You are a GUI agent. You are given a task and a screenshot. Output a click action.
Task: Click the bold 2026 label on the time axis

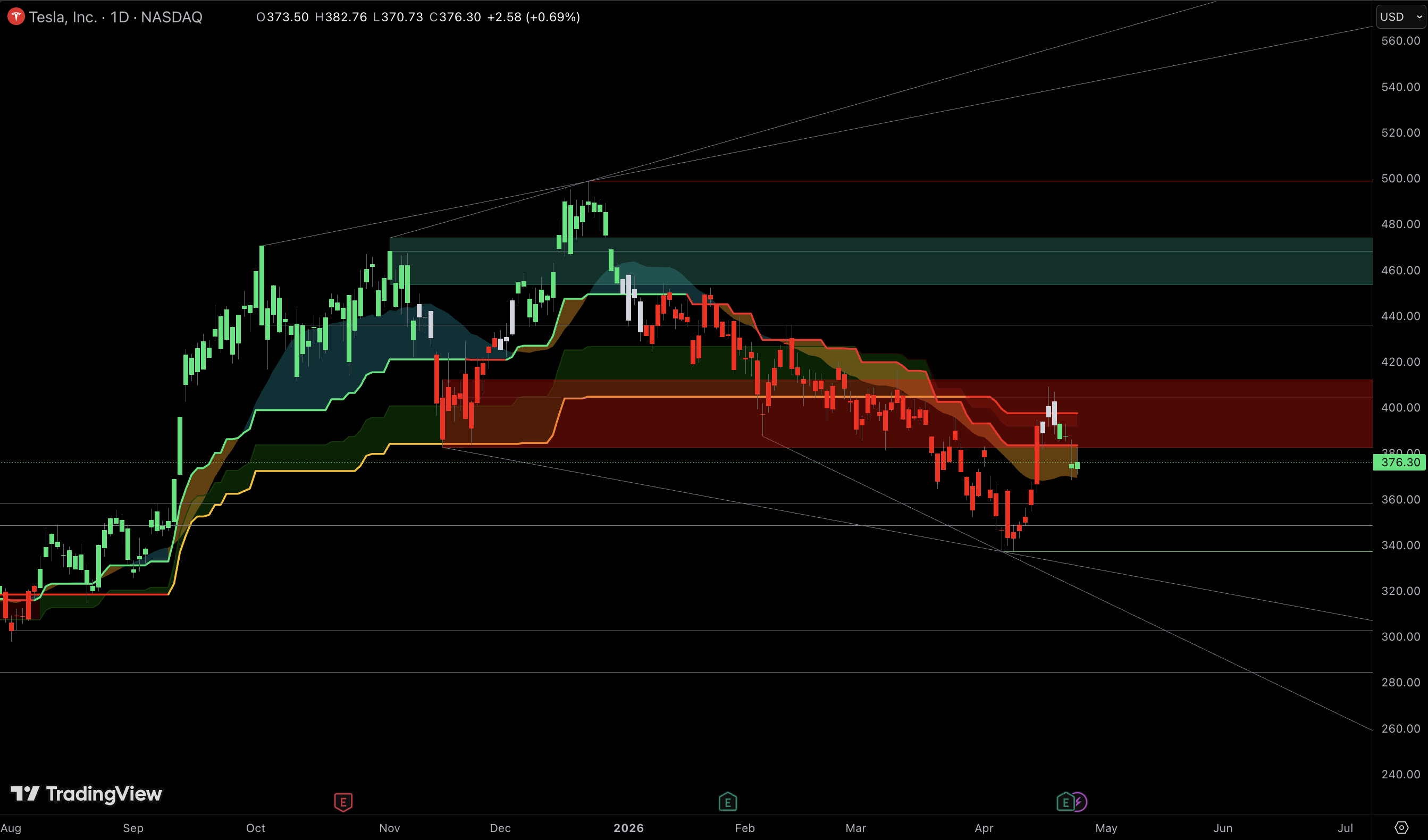pos(629,828)
